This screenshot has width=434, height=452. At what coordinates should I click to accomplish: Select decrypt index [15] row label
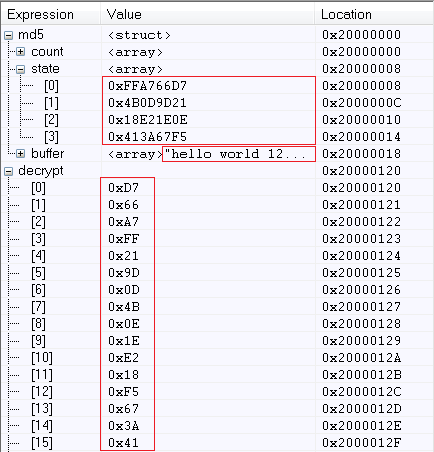[x=42, y=443]
